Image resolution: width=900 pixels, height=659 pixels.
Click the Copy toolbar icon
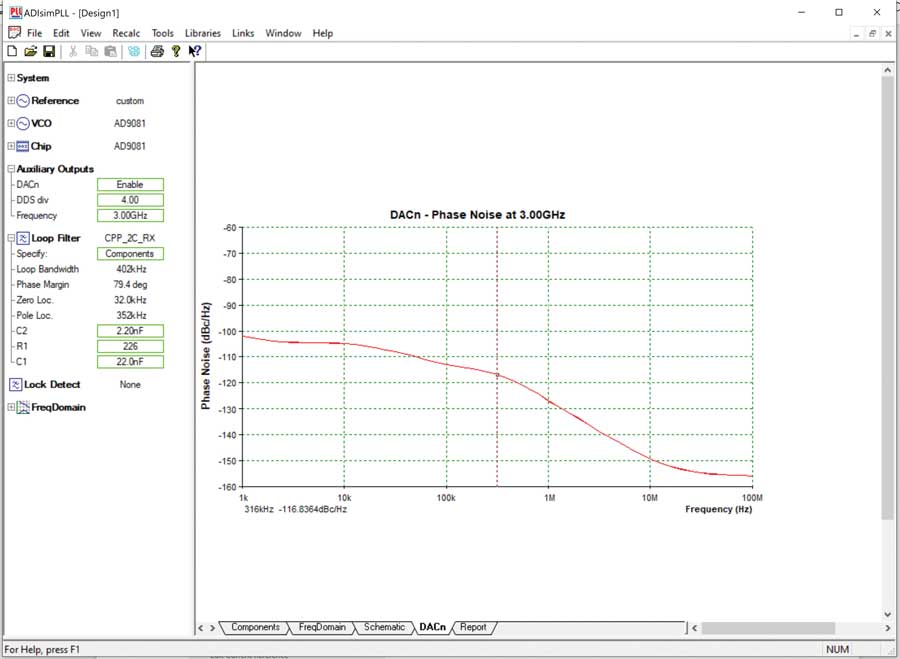coord(91,51)
